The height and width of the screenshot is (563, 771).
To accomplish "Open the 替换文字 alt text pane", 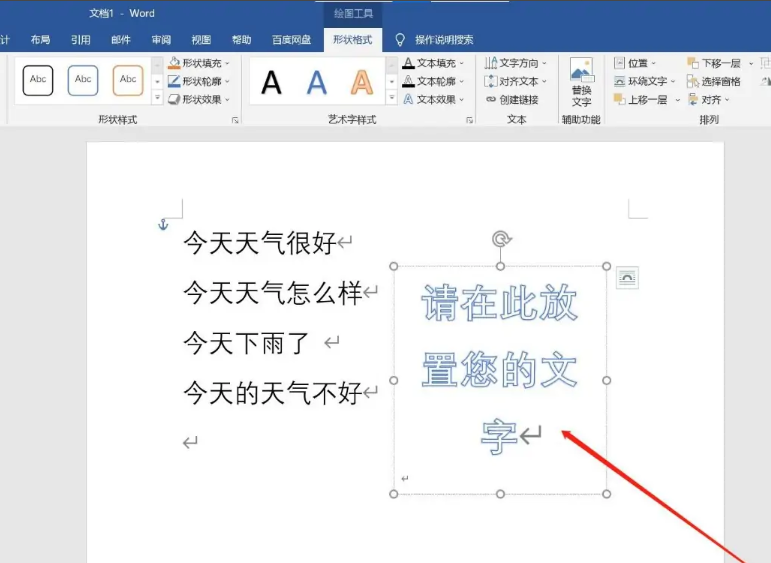I will click(581, 82).
